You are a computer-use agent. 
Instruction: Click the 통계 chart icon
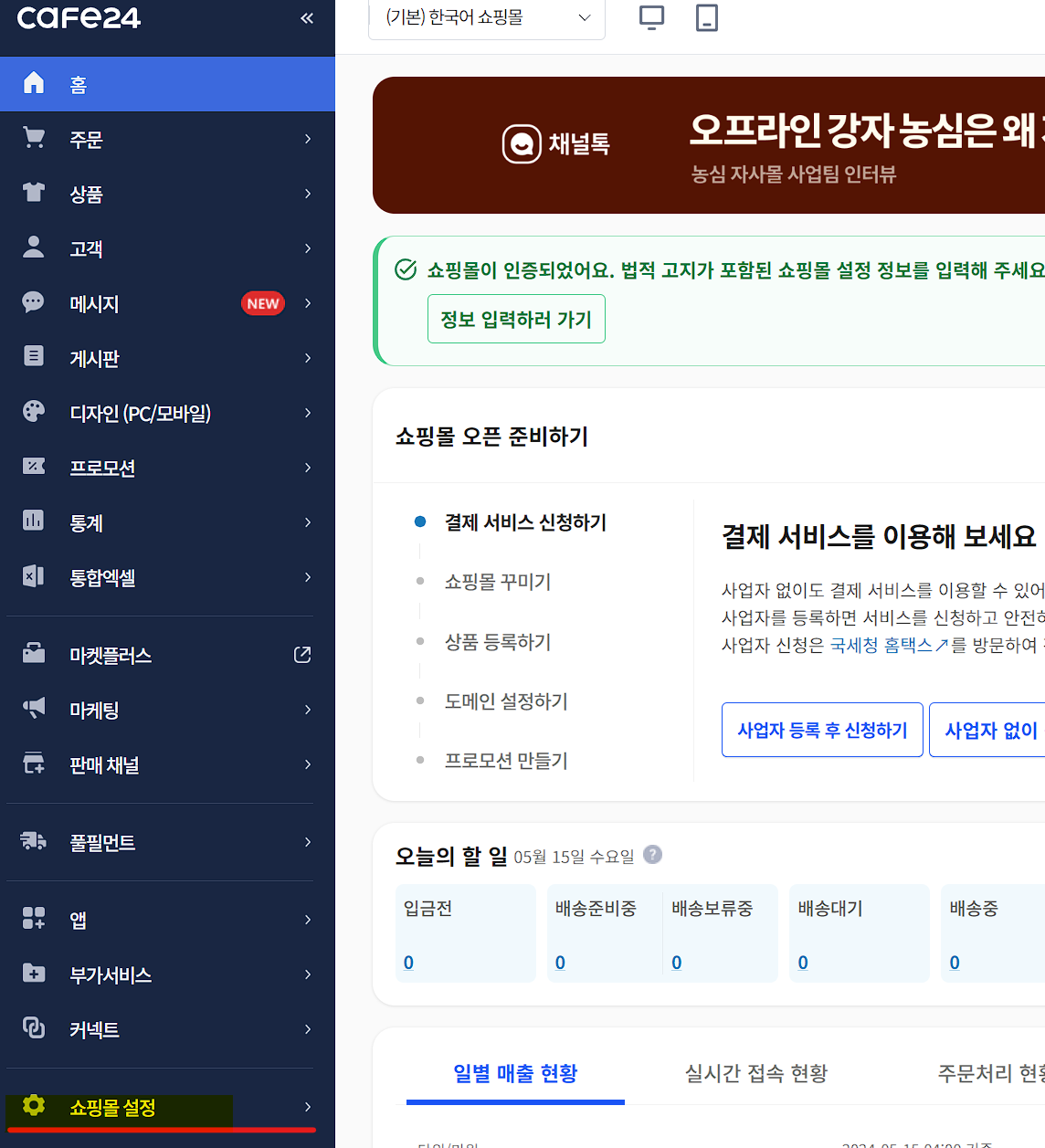click(34, 521)
